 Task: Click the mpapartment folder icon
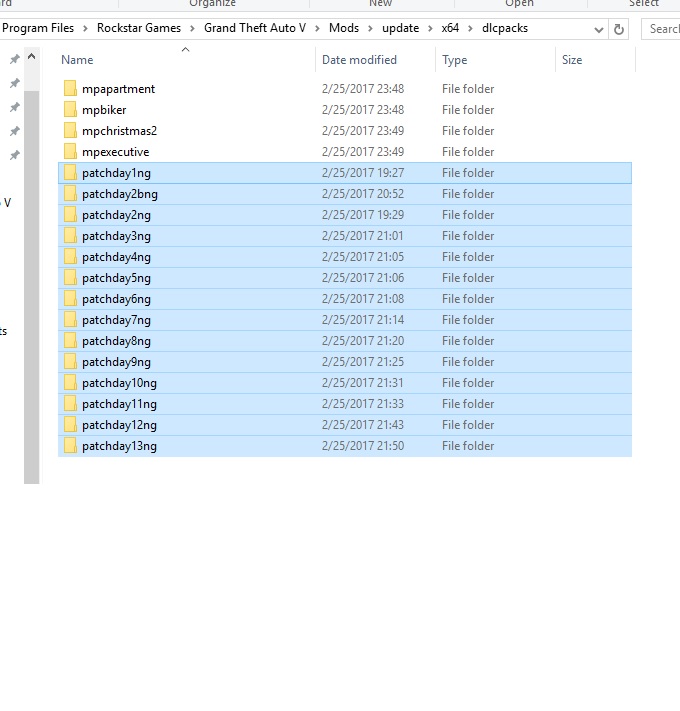pyautogui.click(x=70, y=88)
